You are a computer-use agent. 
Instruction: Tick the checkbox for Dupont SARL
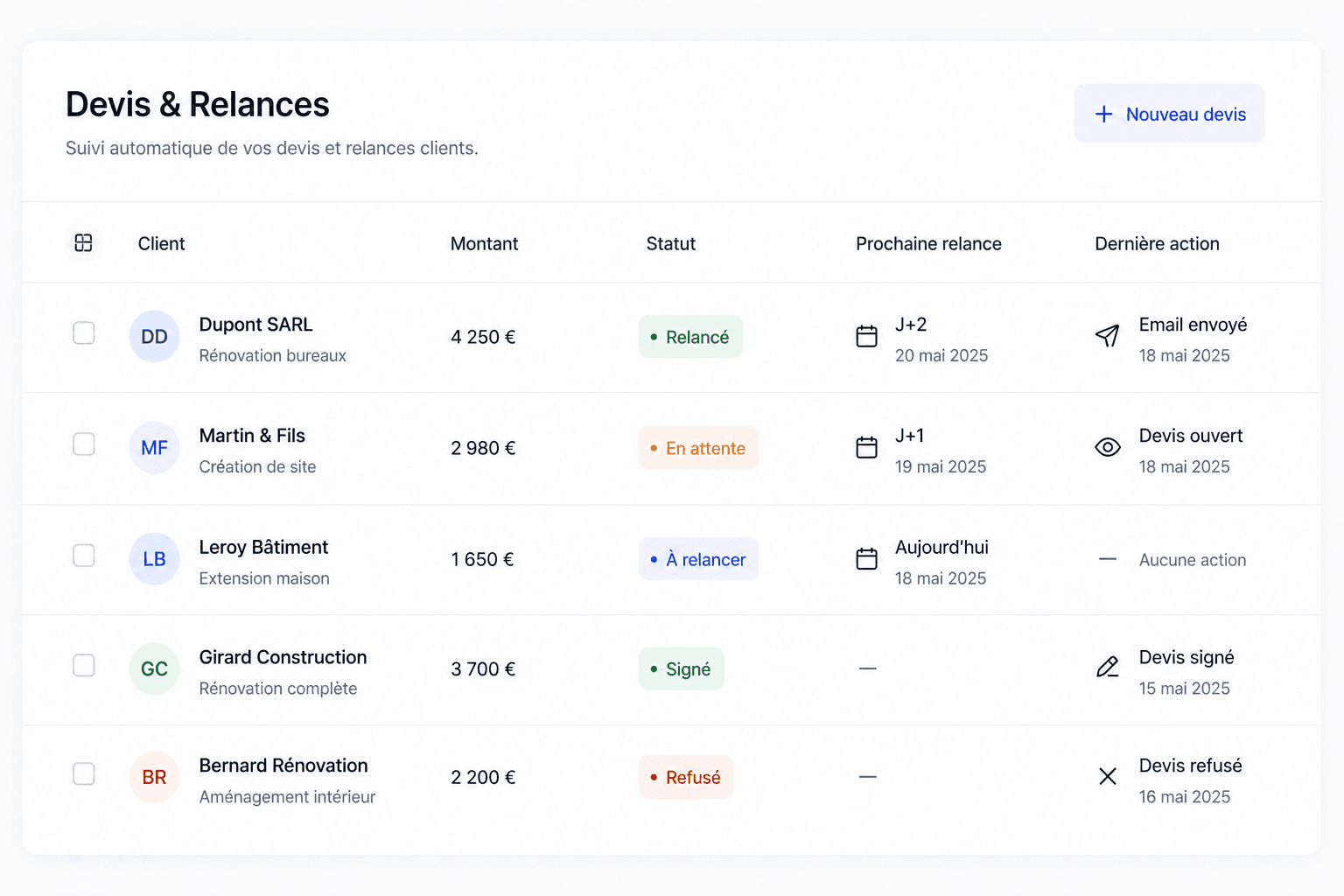84,333
